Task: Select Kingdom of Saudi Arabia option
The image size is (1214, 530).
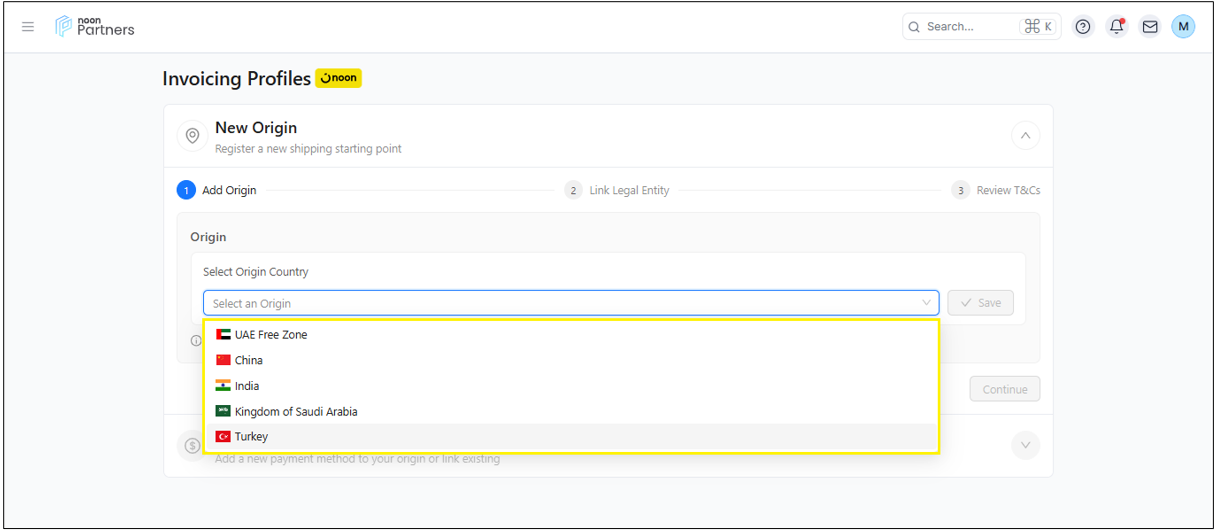Action: click(x=296, y=411)
